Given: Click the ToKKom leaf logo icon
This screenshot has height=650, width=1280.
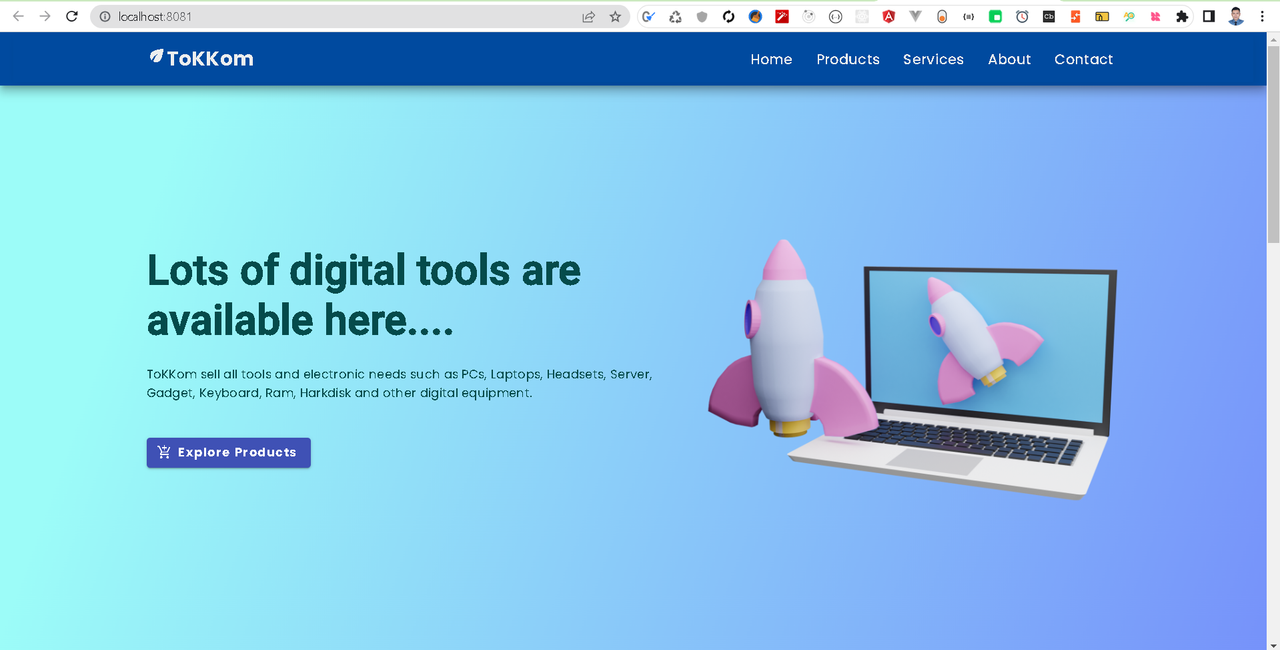Looking at the screenshot, I should click(156, 57).
